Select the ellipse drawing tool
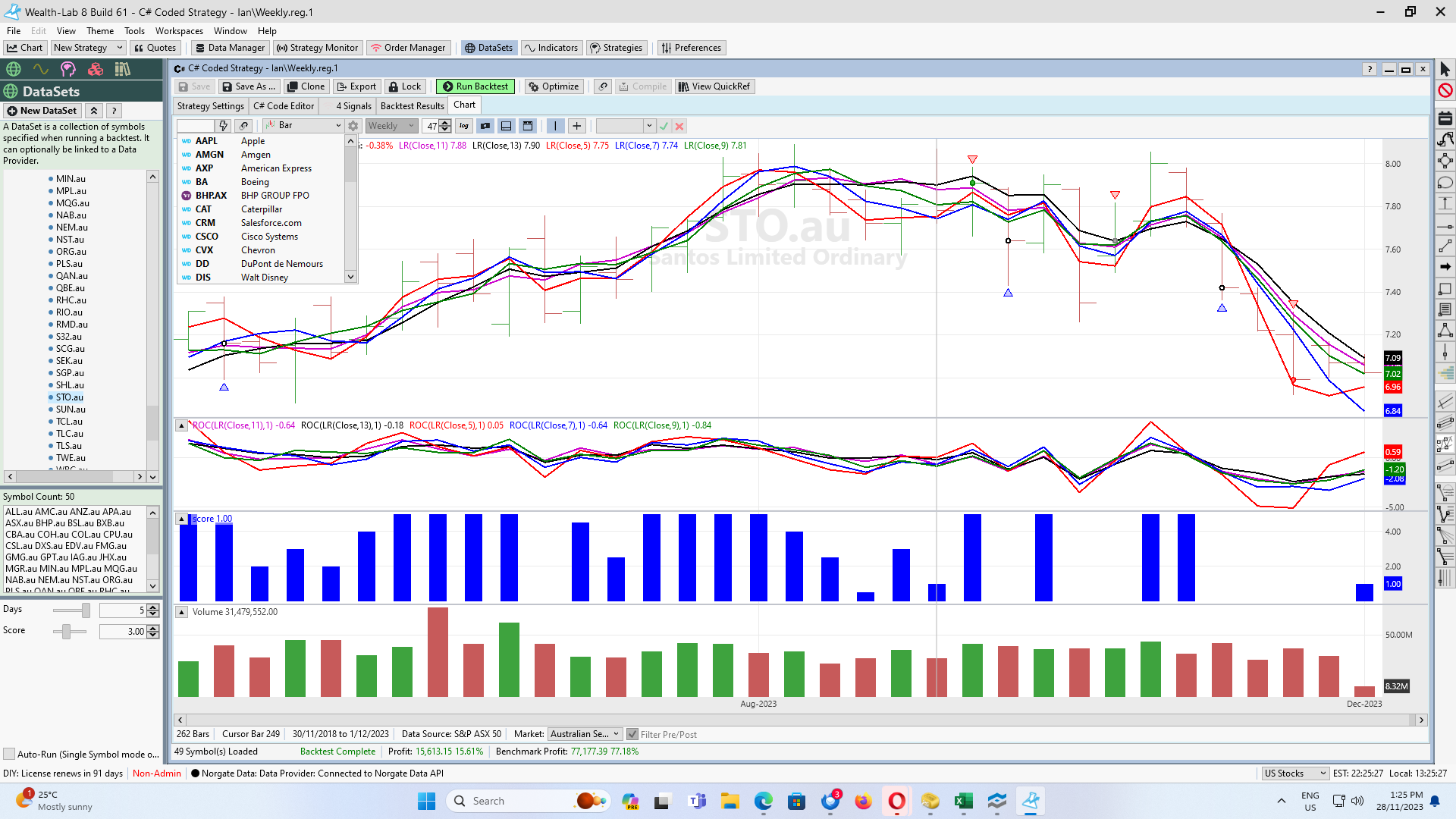Image resolution: width=1456 pixels, height=819 pixels. 1445,183
